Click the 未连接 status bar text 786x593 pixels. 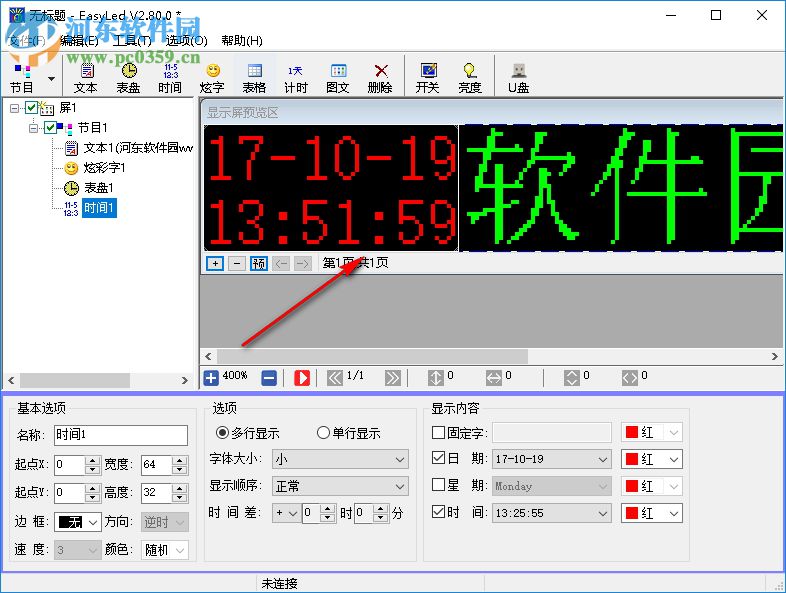click(x=280, y=583)
